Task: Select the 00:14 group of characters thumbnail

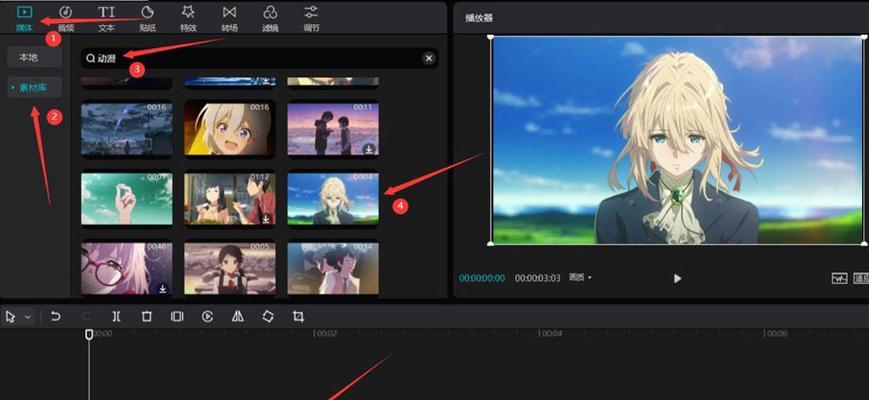Action: click(333, 269)
